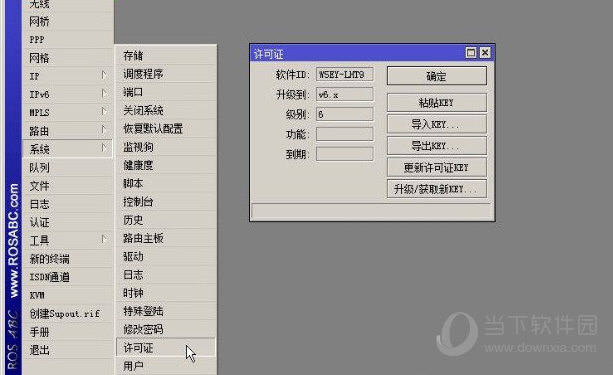Choose 关闭系统 submenu entry

tap(166, 110)
